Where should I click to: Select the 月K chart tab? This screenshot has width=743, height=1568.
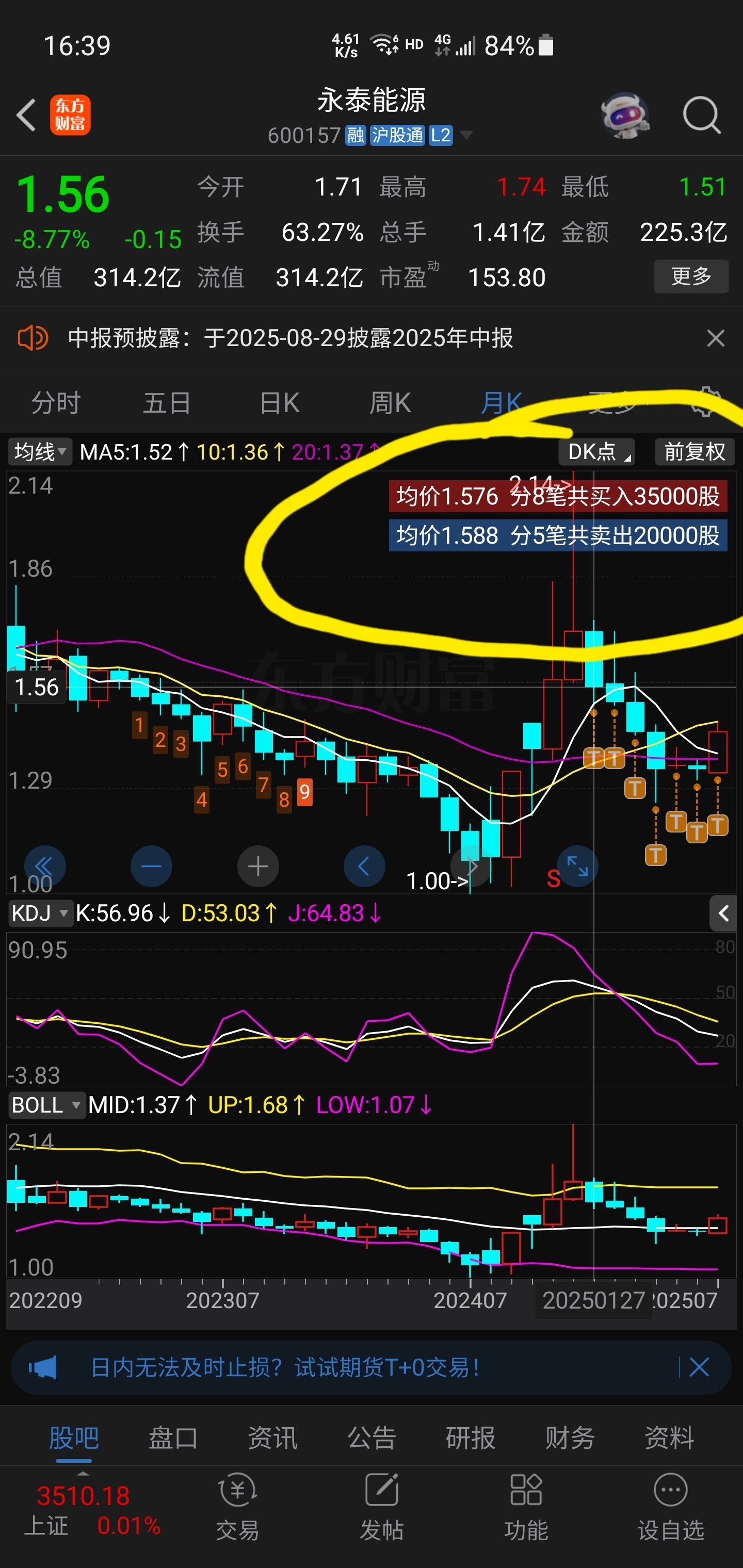501,403
